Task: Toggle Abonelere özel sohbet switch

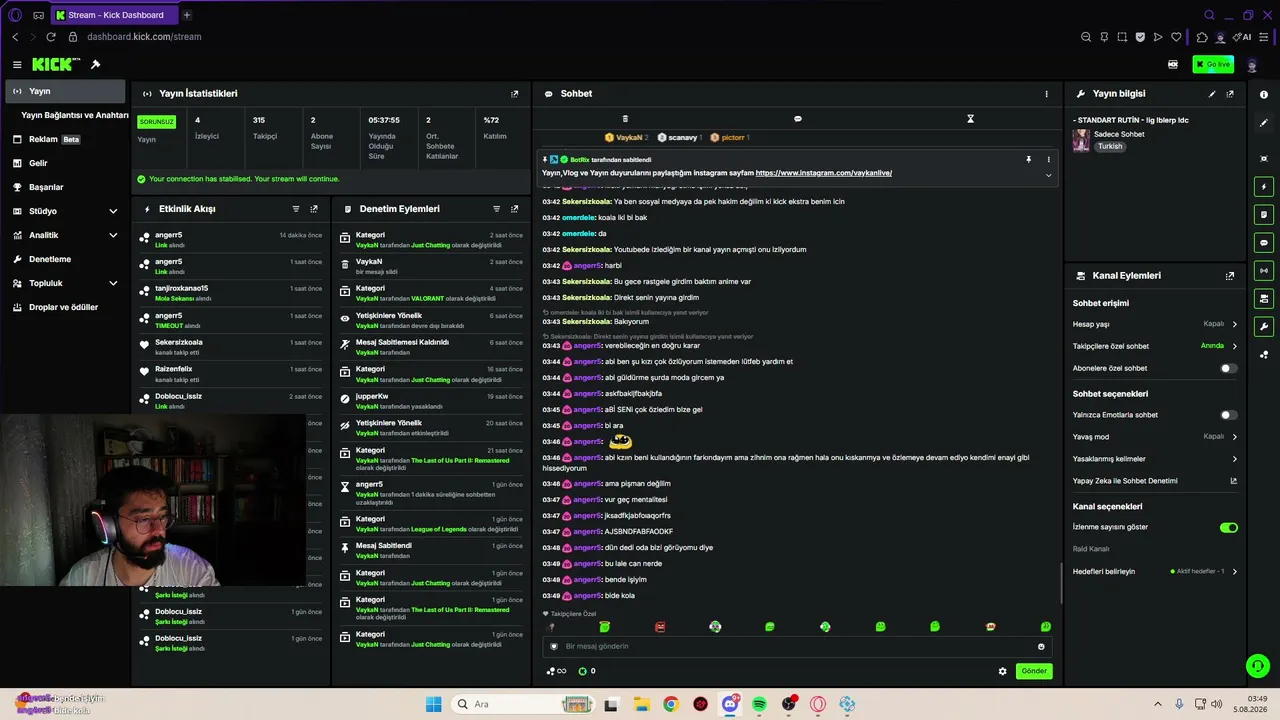Action: [1229, 368]
